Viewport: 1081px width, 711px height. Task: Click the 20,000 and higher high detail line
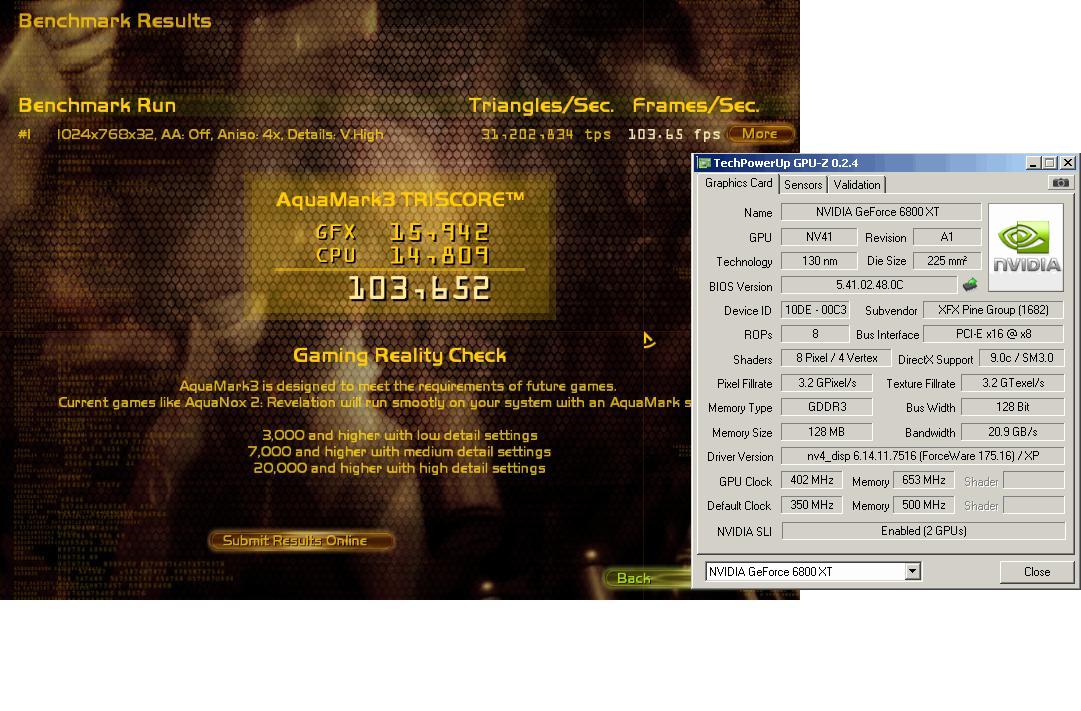pos(399,468)
